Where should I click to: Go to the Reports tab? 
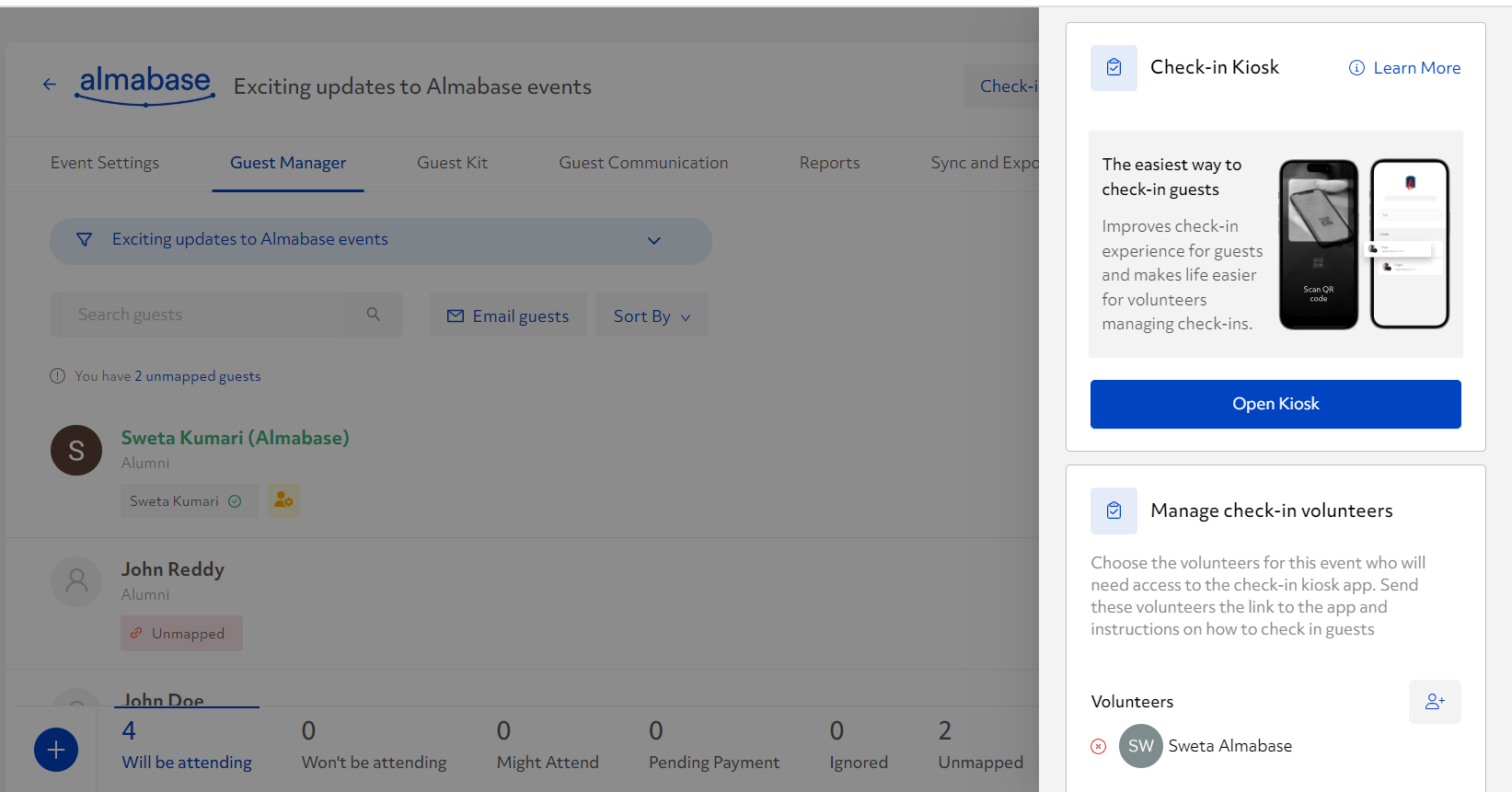[829, 163]
